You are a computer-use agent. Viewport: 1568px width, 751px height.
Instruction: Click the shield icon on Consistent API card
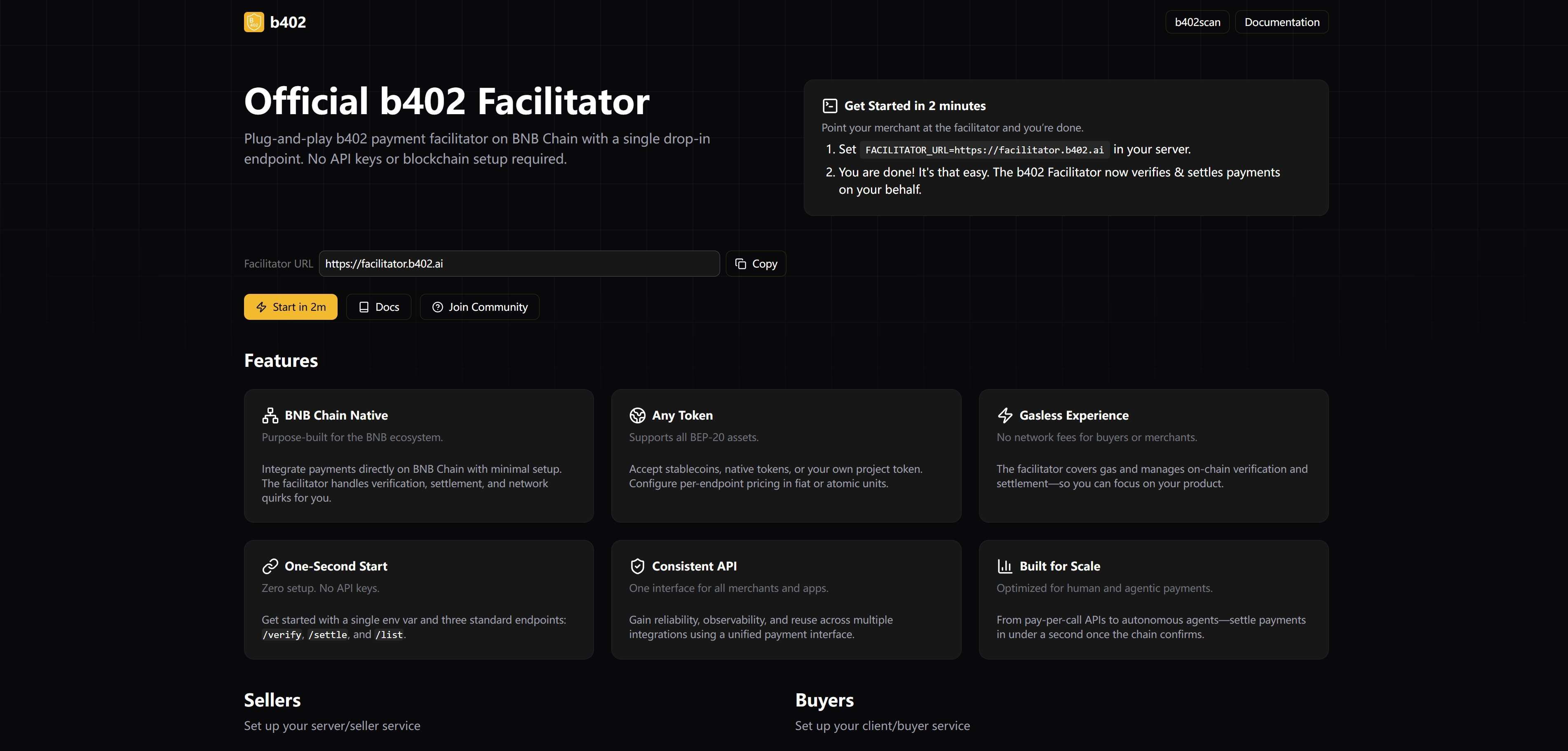pos(637,566)
